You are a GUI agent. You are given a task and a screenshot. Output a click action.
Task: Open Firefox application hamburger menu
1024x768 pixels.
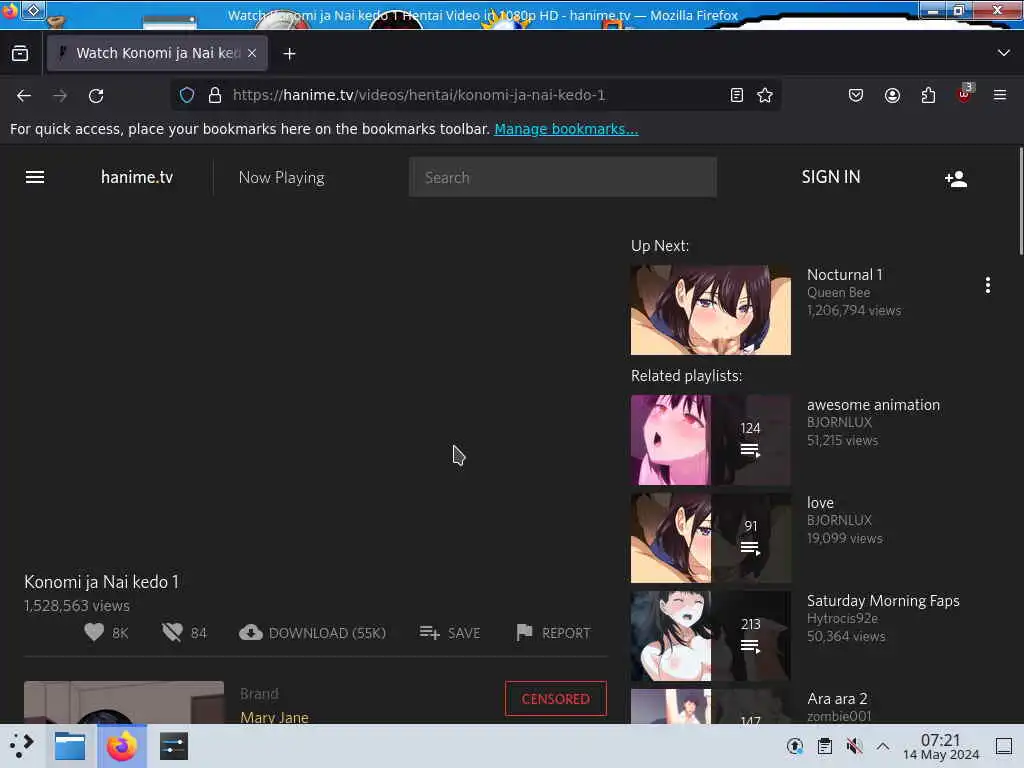pyautogui.click(x=1000, y=95)
